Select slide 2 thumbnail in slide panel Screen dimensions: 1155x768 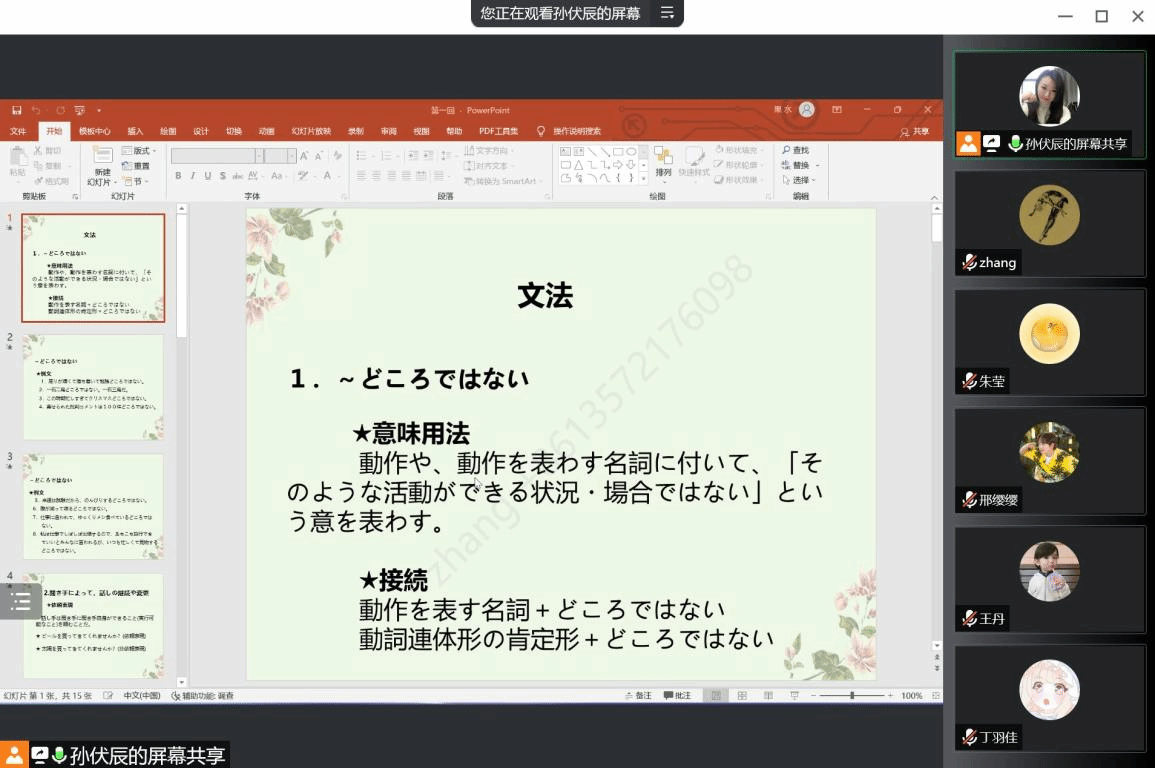tap(93, 387)
